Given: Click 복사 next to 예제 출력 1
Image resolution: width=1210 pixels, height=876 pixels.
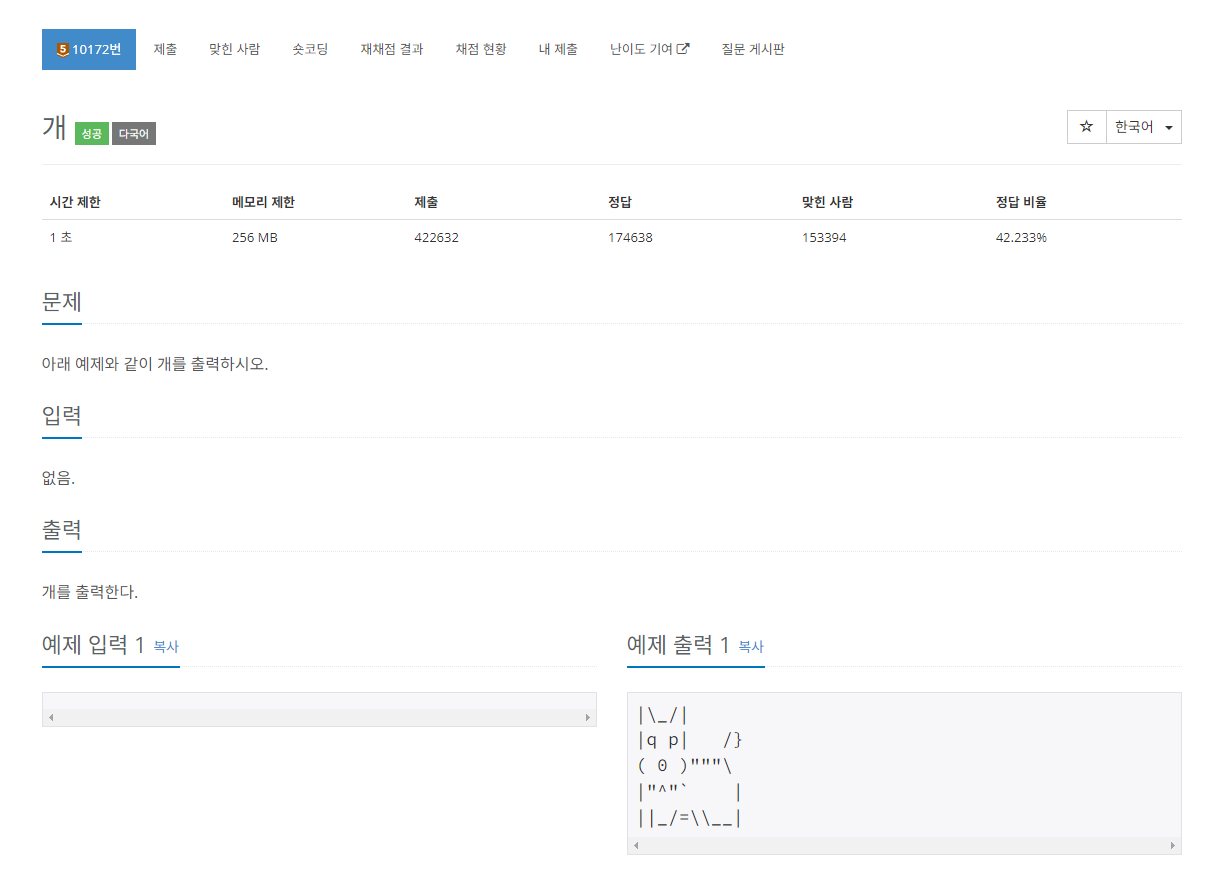Looking at the screenshot, I should [751, 647].
